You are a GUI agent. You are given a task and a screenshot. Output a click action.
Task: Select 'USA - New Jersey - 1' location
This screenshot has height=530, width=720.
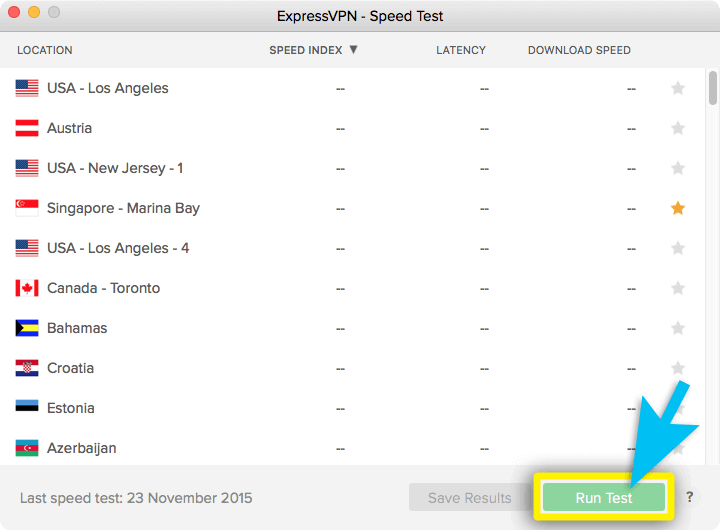click(115, 168)
